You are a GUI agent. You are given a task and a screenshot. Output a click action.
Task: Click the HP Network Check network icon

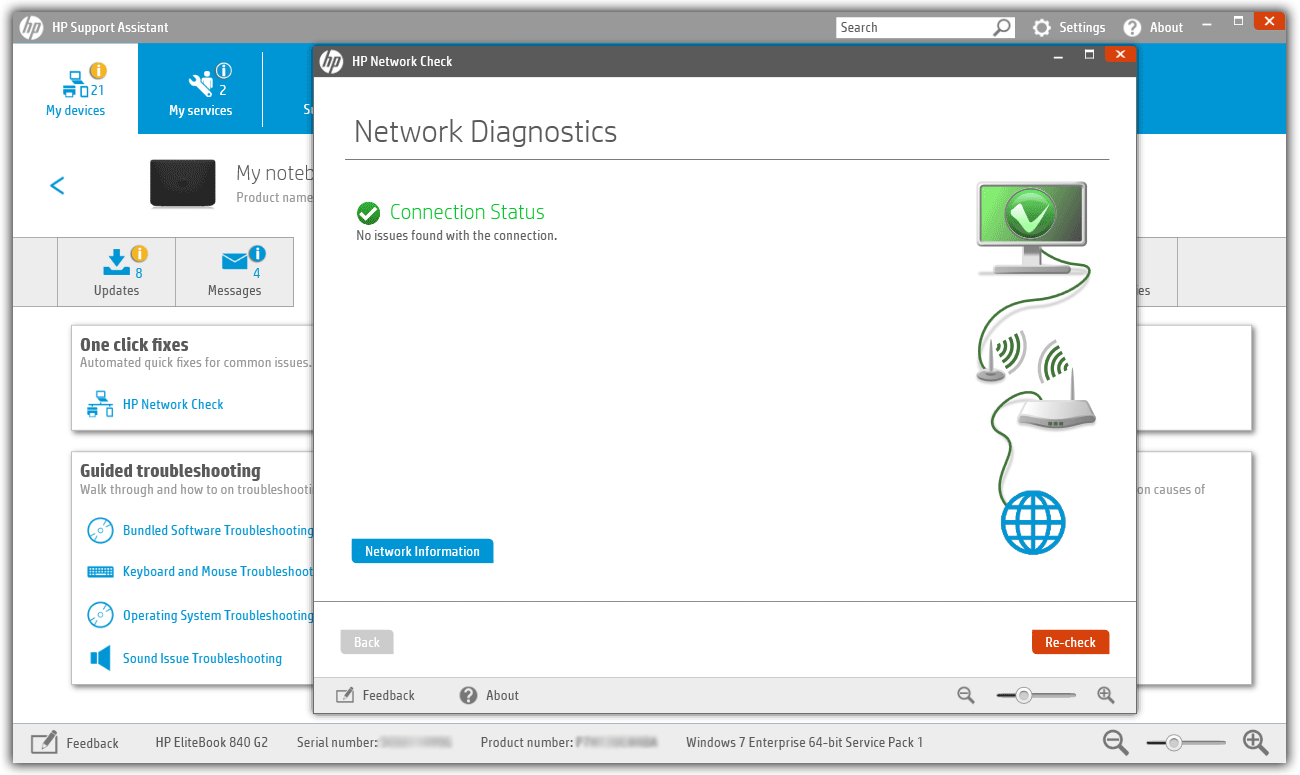click(99, 404)
